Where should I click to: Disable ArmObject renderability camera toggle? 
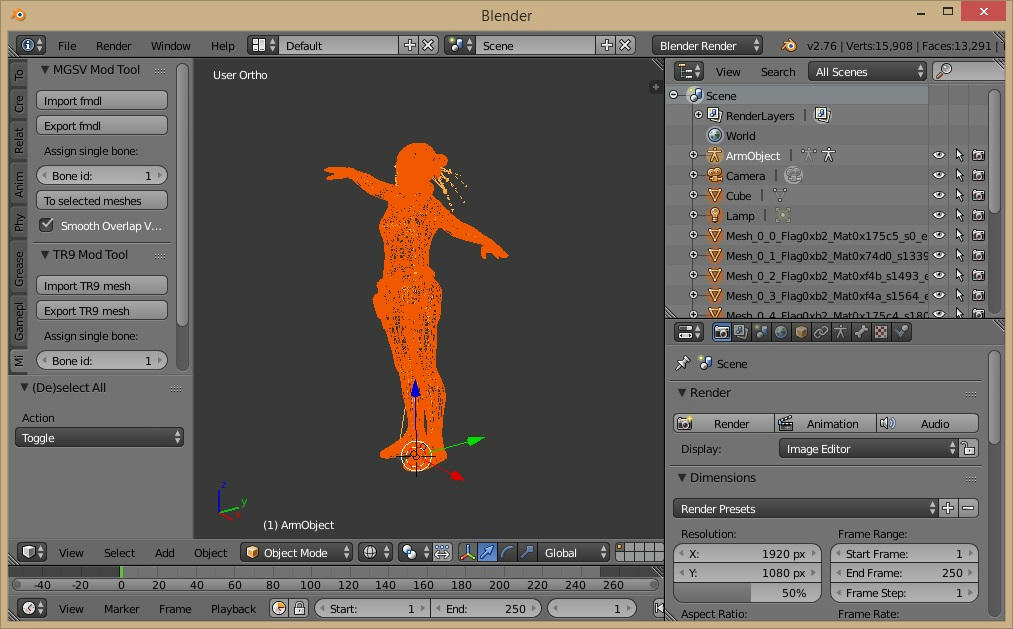tap(978, 155)
